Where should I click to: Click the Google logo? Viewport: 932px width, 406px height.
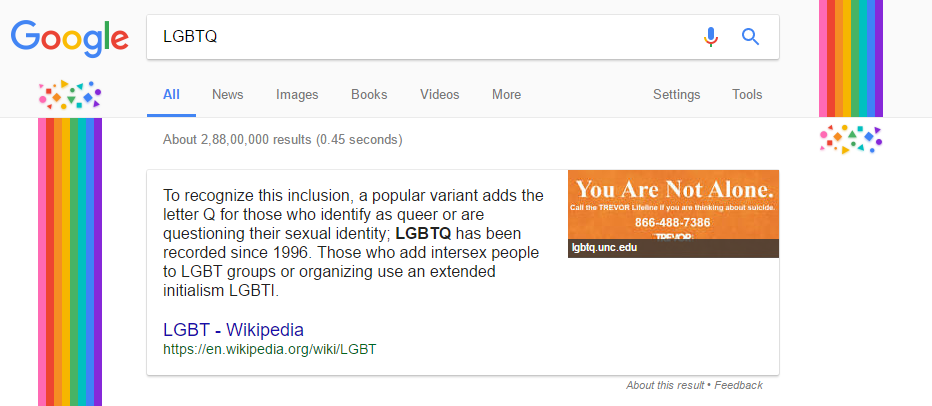pos(70,39)
